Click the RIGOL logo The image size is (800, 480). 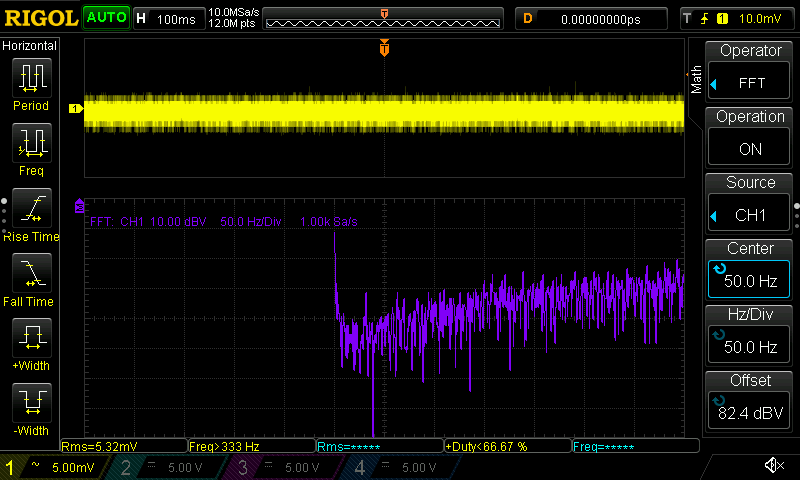coord(40,18)
